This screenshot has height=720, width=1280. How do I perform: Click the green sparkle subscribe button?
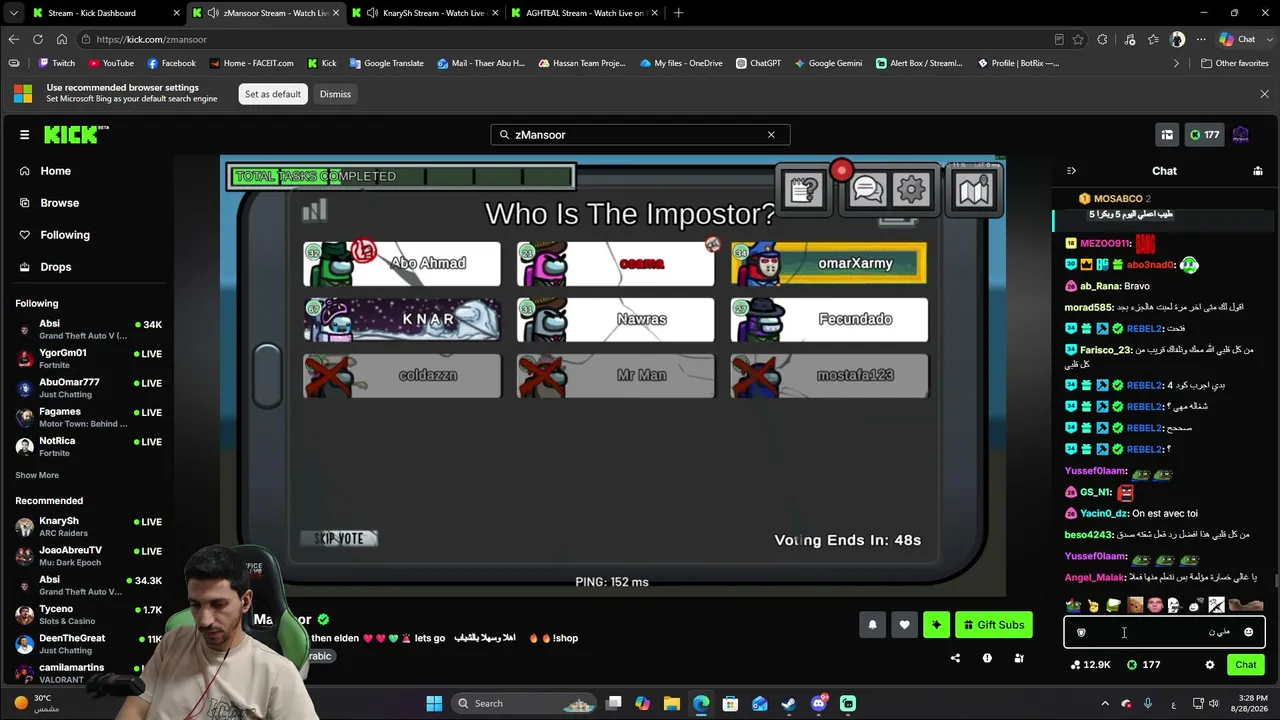point(936,625)
